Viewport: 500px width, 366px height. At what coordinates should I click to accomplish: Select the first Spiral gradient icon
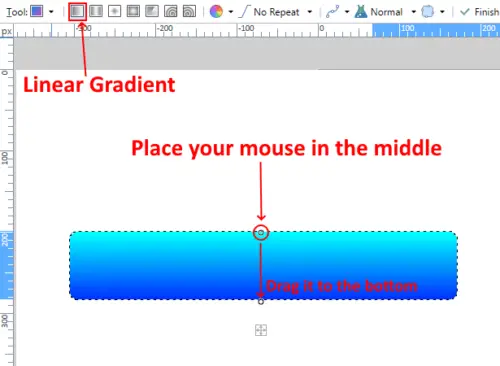[171, 12]
